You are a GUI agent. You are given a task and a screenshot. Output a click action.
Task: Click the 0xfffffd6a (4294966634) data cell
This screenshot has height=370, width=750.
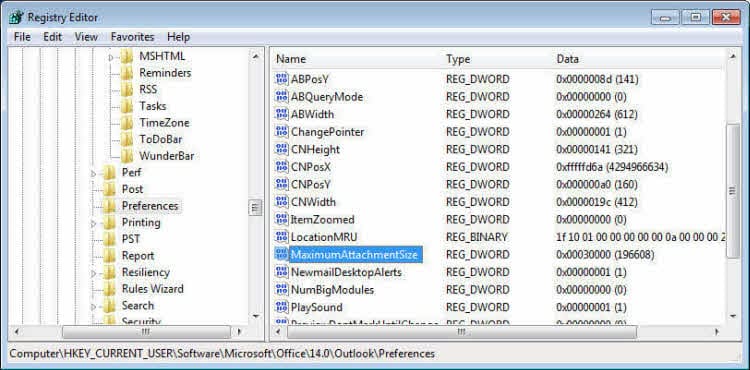pyautogui.click(x=612, y=167)
